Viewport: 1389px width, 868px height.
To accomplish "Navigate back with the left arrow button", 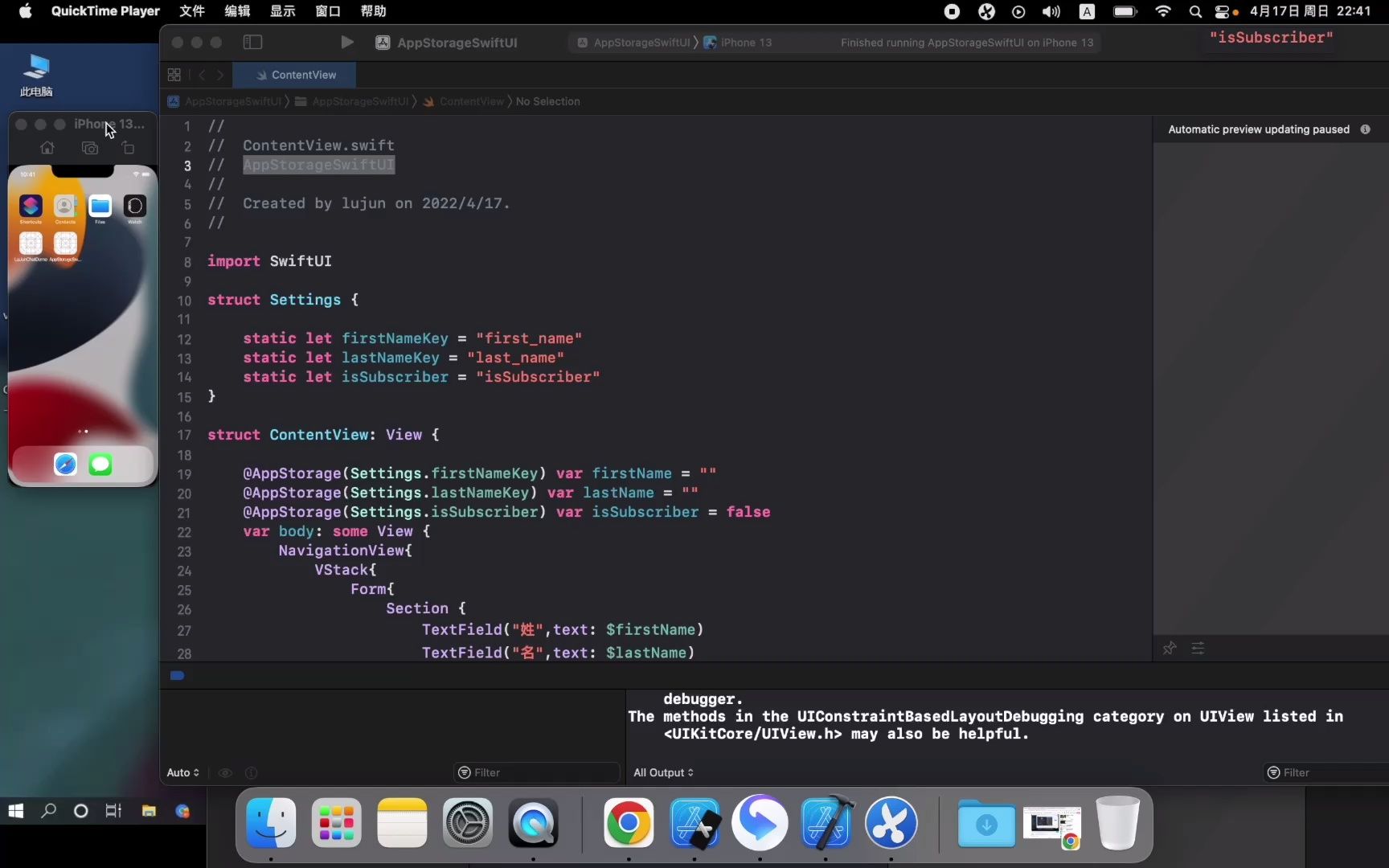I will pos(201,74).
